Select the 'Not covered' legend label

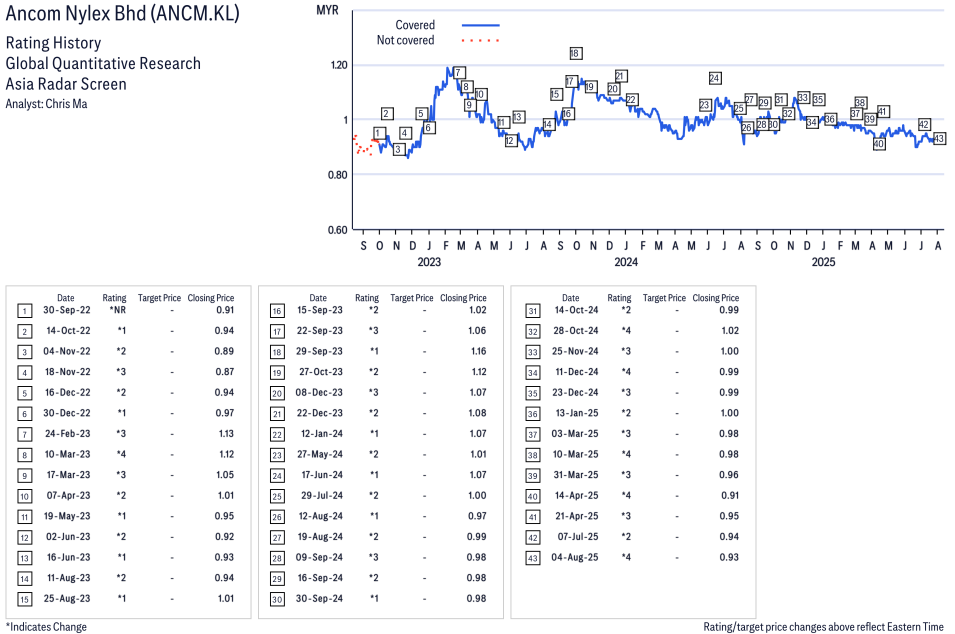pos(406,40)
